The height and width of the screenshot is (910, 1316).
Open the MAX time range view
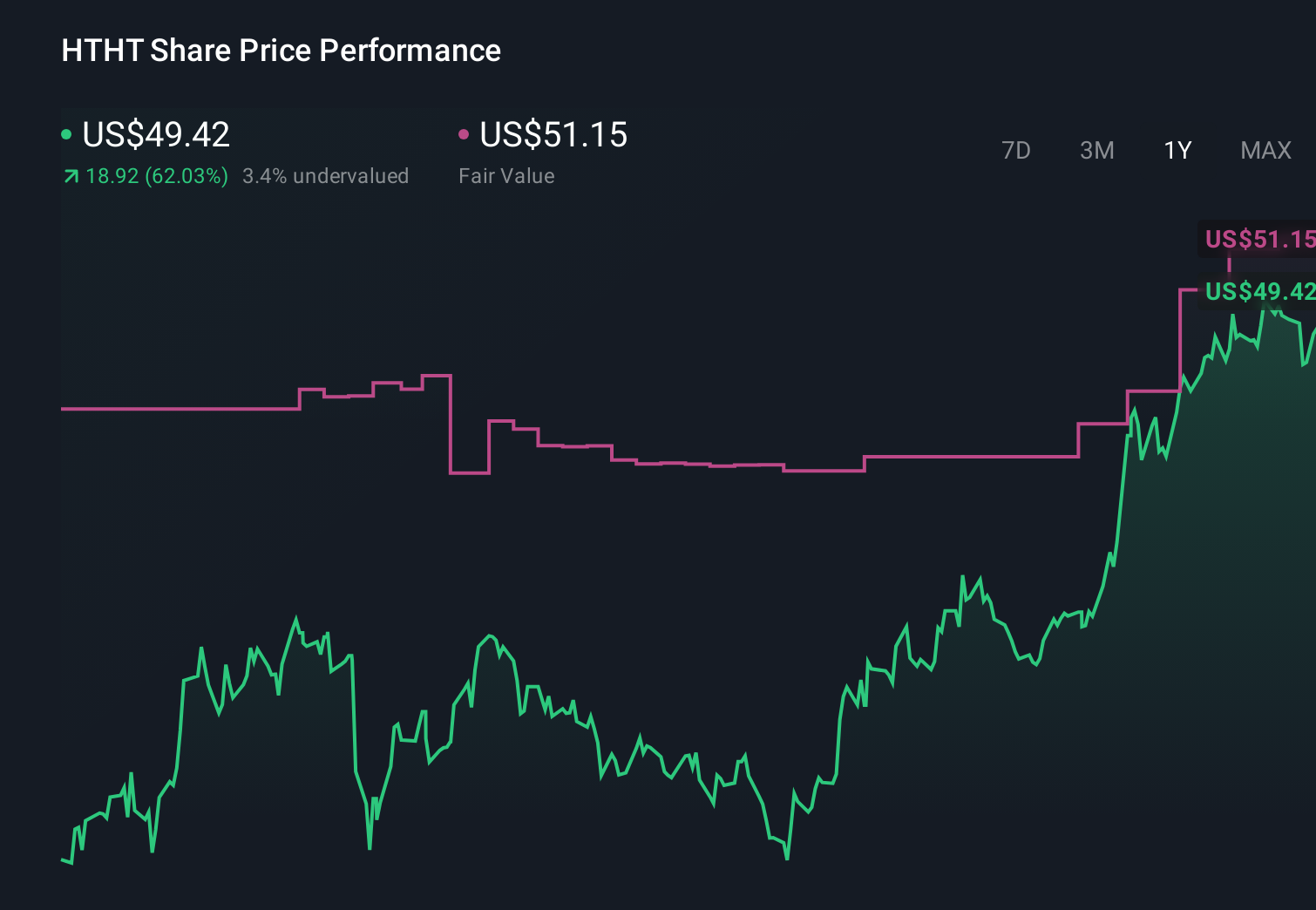click(1265, 150)
